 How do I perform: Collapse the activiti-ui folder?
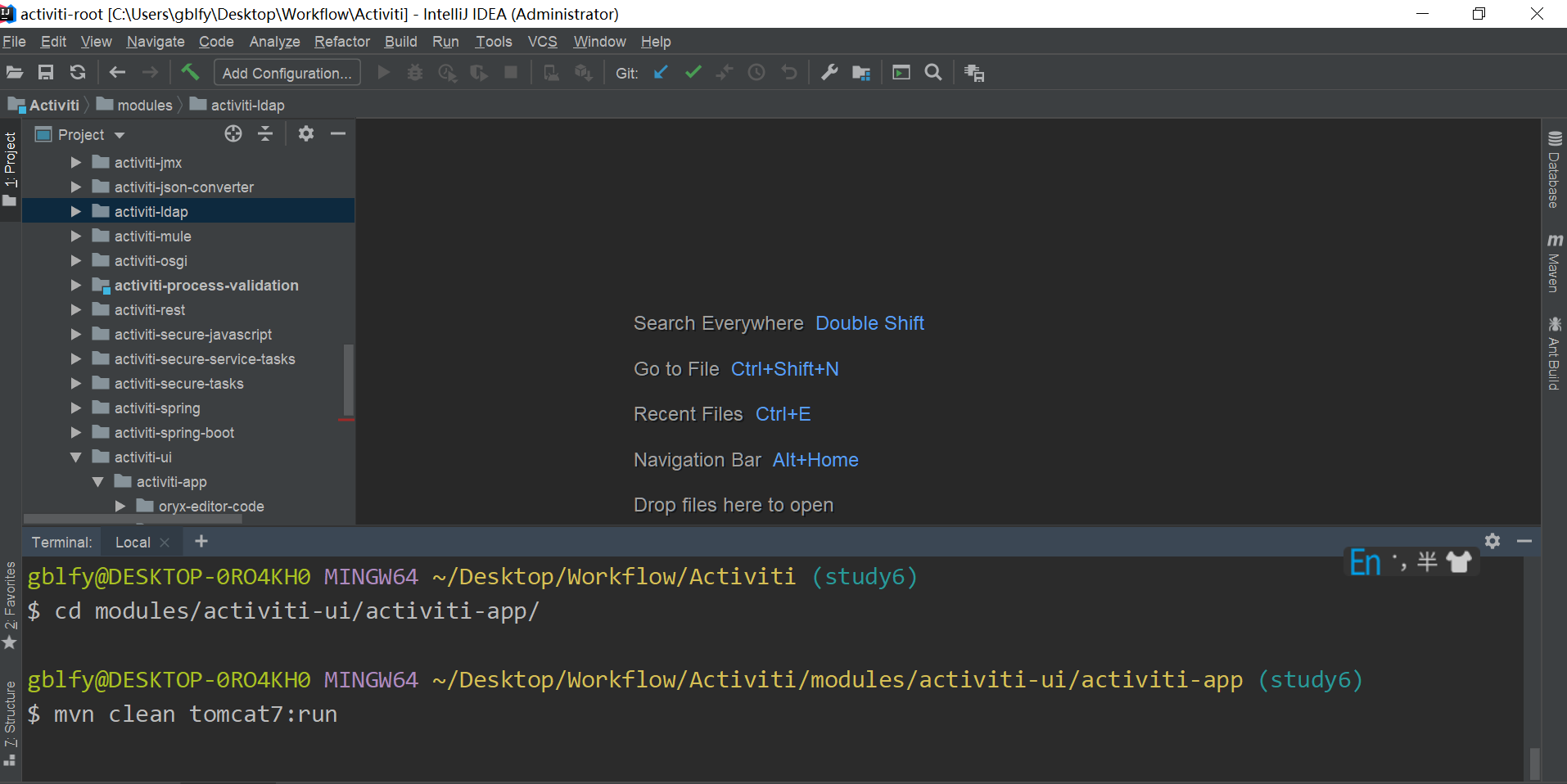pos(76,457)
